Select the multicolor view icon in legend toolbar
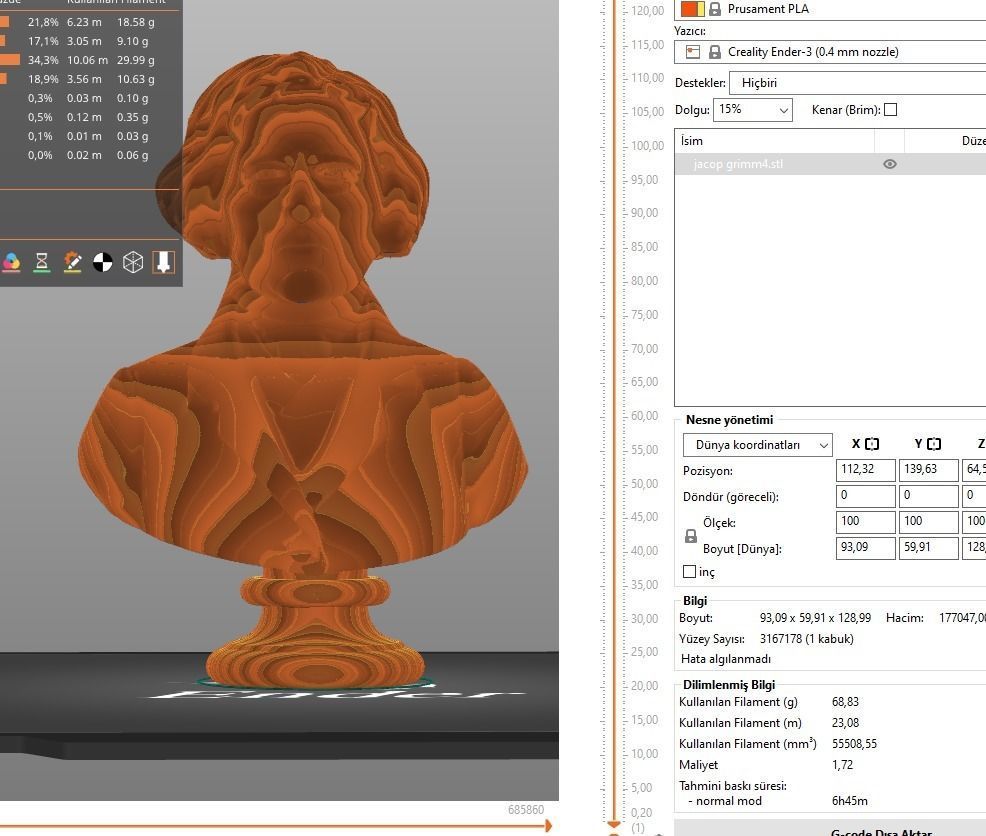986x836 pixels. [11, 262]
